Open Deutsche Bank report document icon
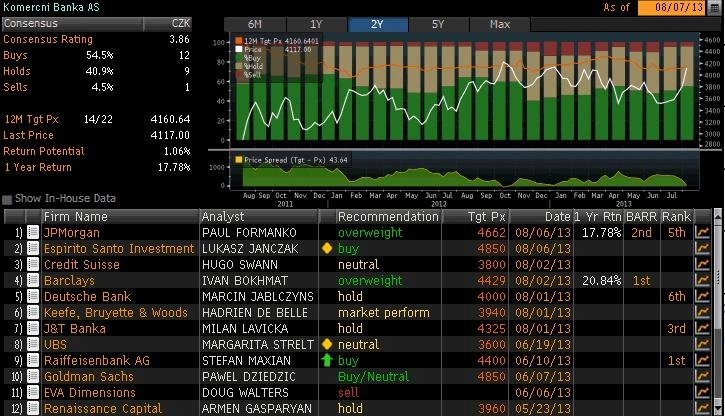 [x=33, y=296]
